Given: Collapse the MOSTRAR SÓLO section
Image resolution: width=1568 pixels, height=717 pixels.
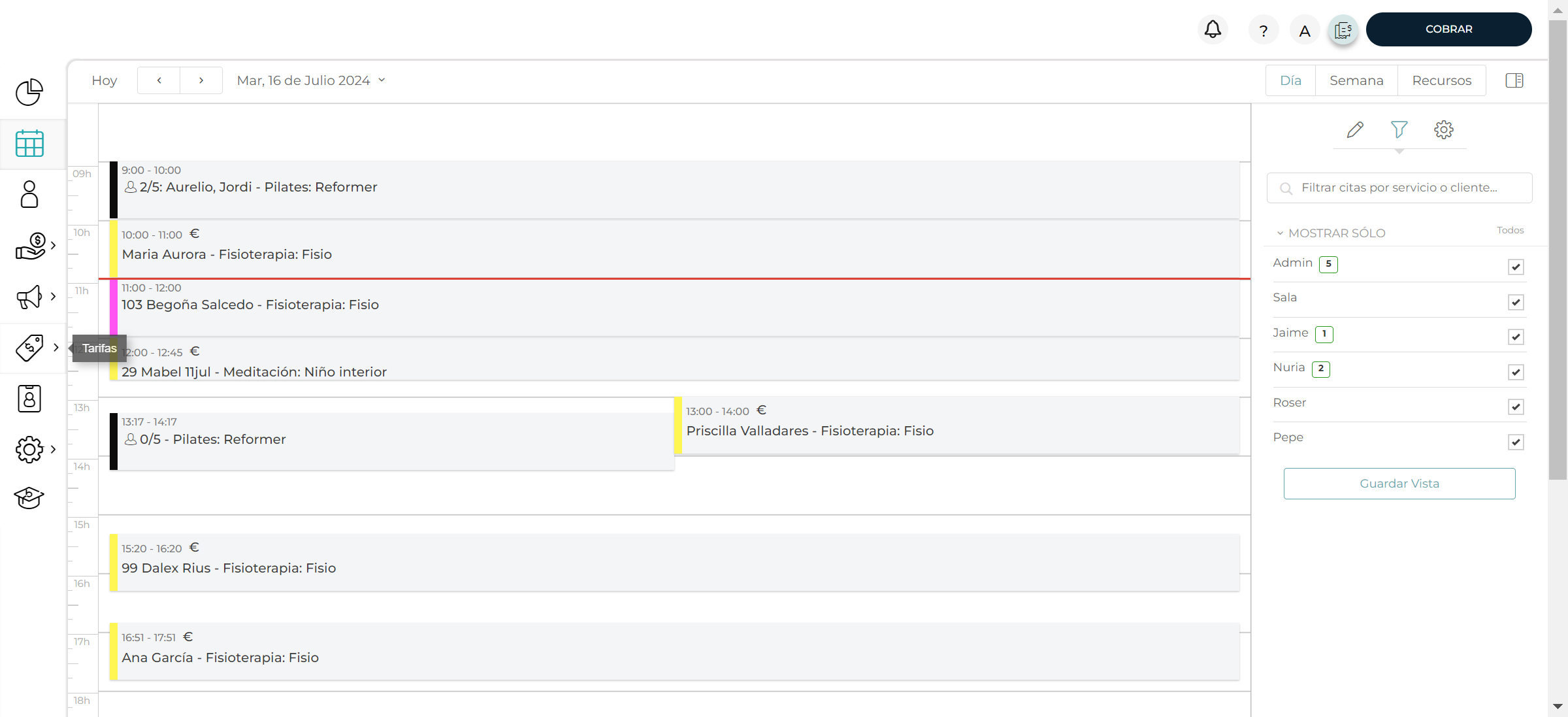Looking at the screenshot, I should tap(1330, 233).
